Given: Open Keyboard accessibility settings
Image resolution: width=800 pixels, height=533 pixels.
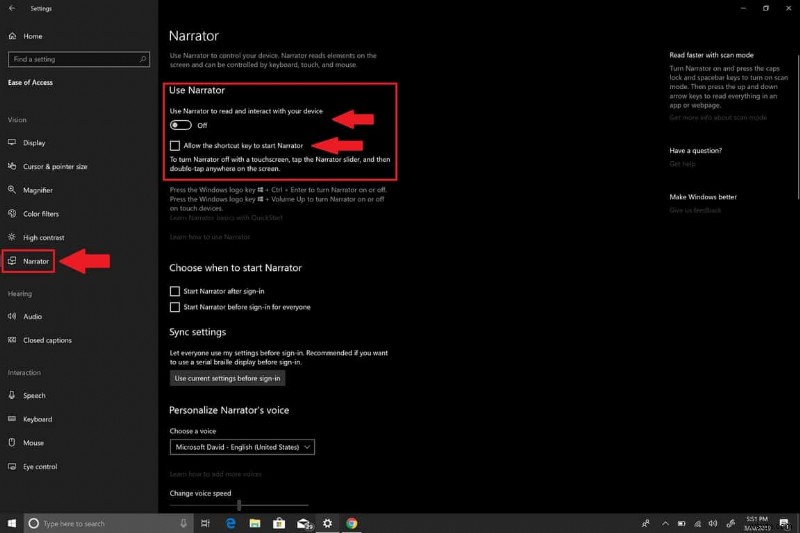Looking at the screenshot, I should tap(30, 419).
